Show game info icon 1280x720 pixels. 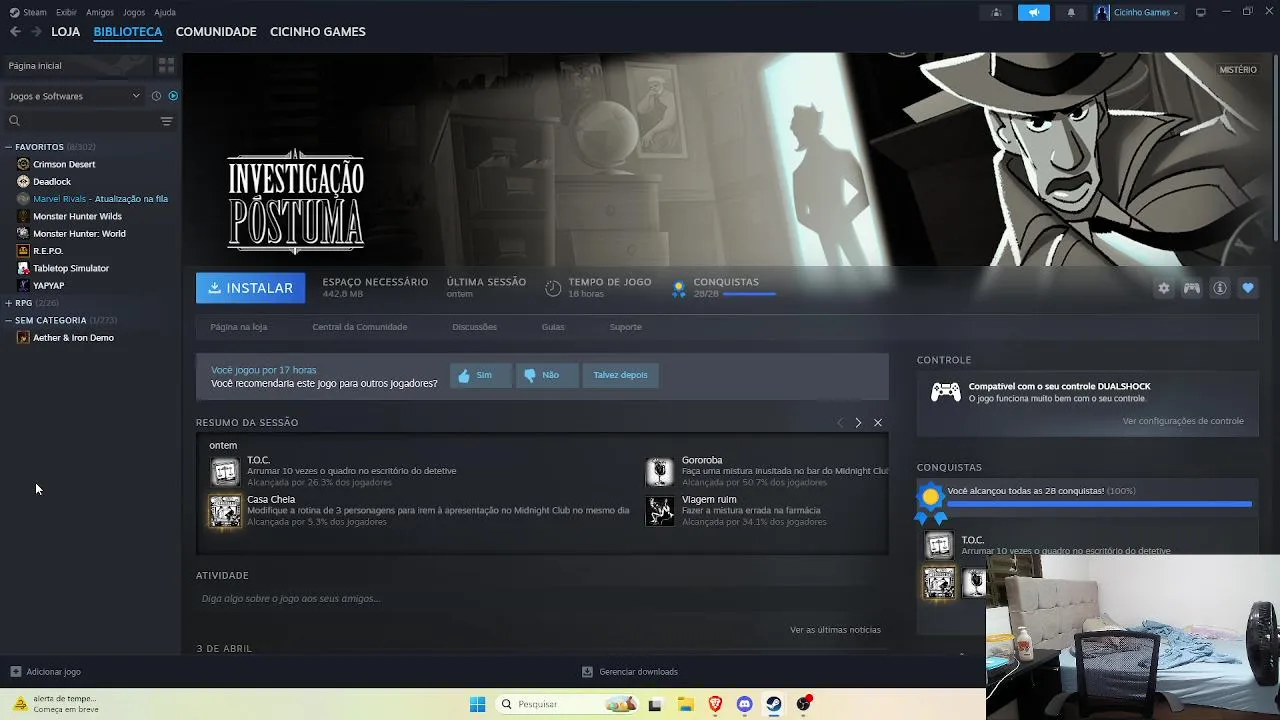(x=1219, y=288)
